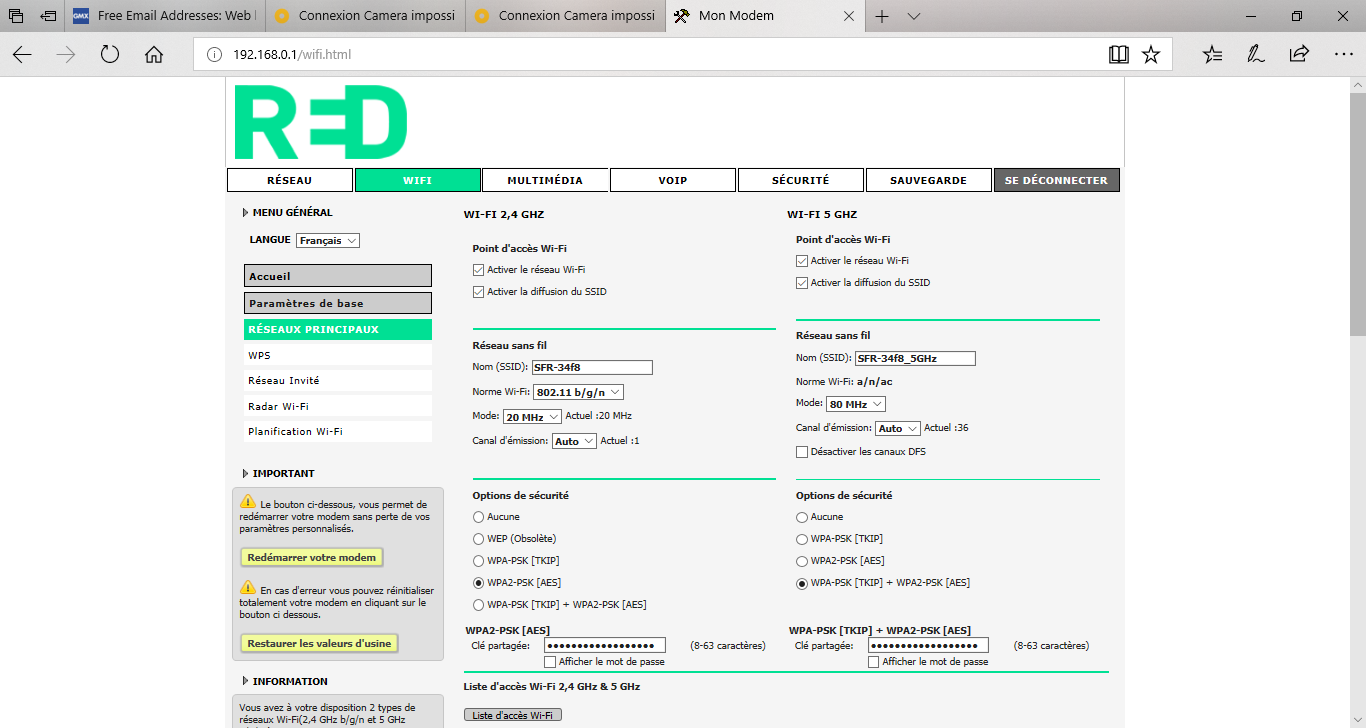Click the 'Liste d'accès Wi-Fi' button
Image resolution: width=1366 pixels, height=728 pixels.
click(x=513, y=715)
